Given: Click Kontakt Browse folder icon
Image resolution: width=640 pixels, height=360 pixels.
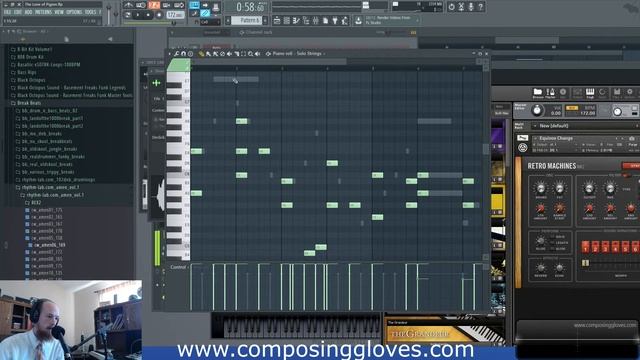Looking at the screenshot, I should tap(538, 93).
